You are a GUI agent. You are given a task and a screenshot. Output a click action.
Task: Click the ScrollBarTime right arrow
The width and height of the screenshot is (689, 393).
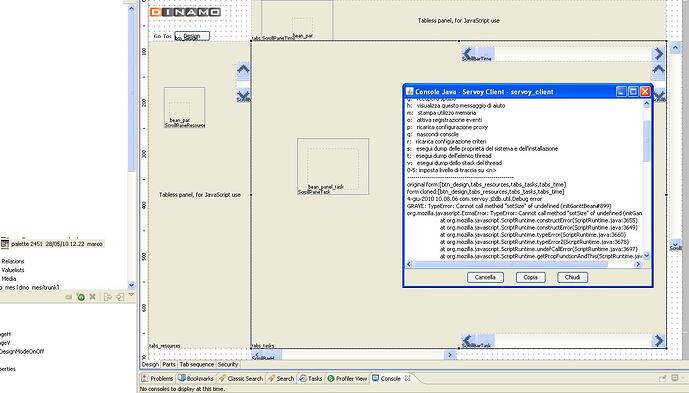pyautogui.click(x=658, y=54)
